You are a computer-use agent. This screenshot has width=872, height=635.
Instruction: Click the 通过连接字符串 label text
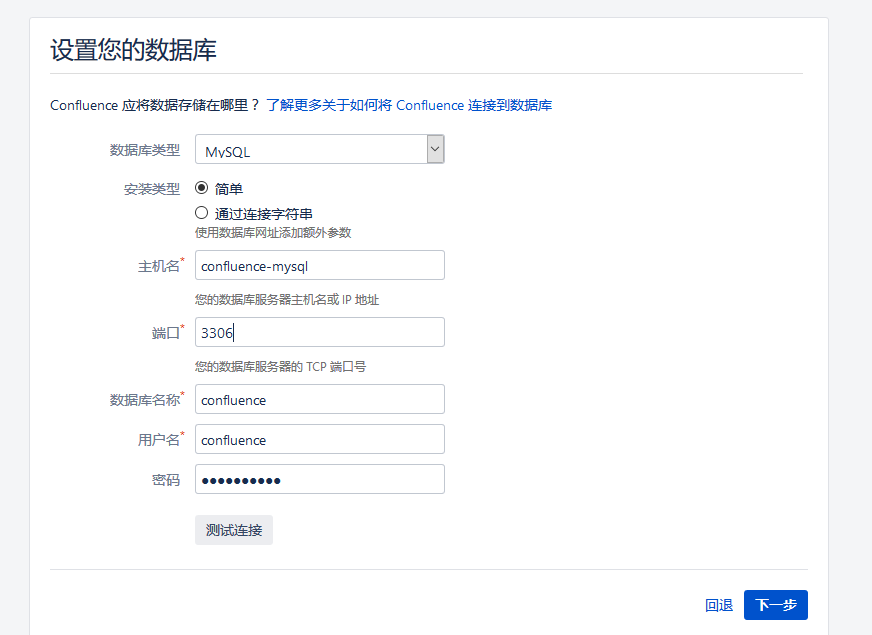pos(264,214)
